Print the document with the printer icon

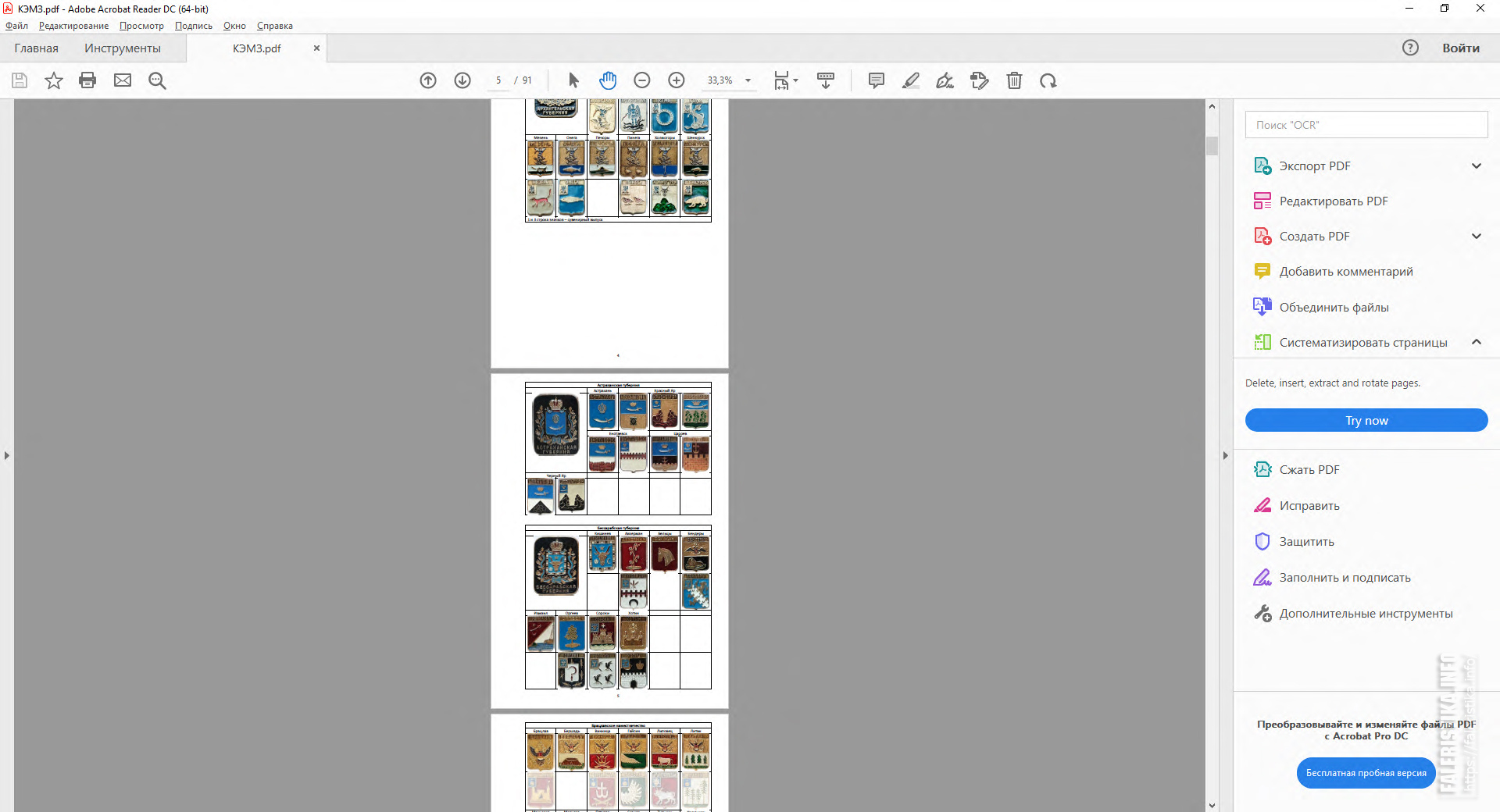point(87,80)
